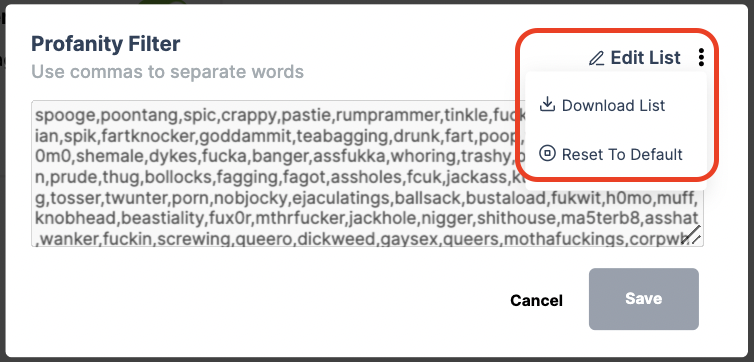Click the greyed Save button
The image size is (754, 362).
643,299
